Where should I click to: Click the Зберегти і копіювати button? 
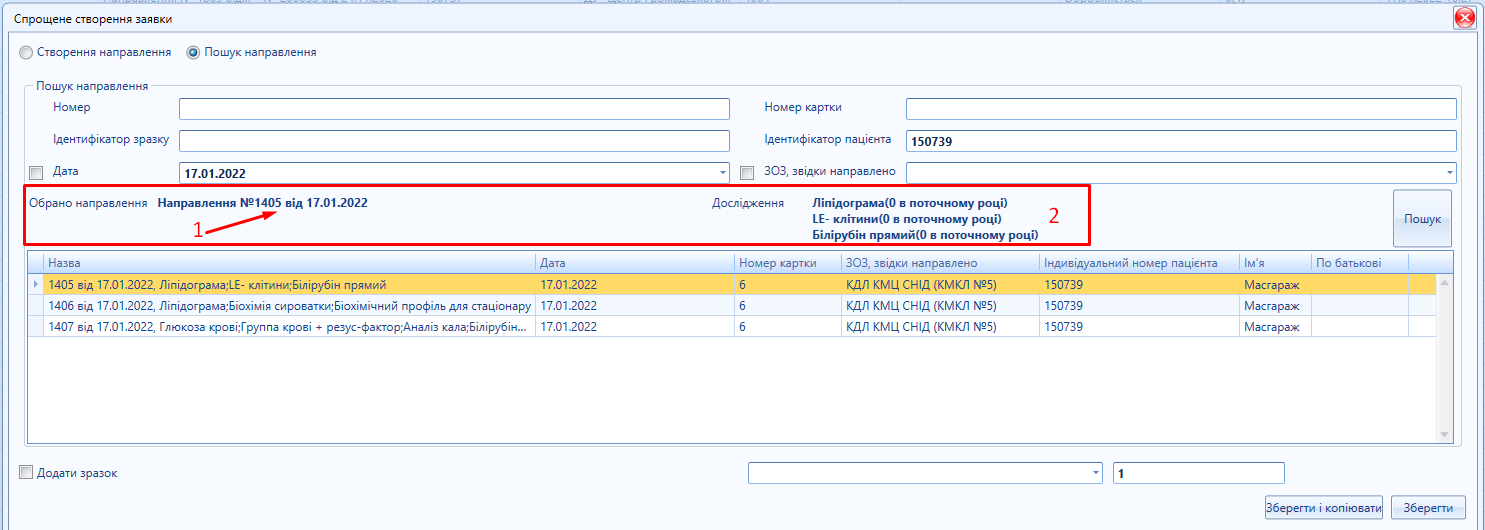[x=1323, y=507]
